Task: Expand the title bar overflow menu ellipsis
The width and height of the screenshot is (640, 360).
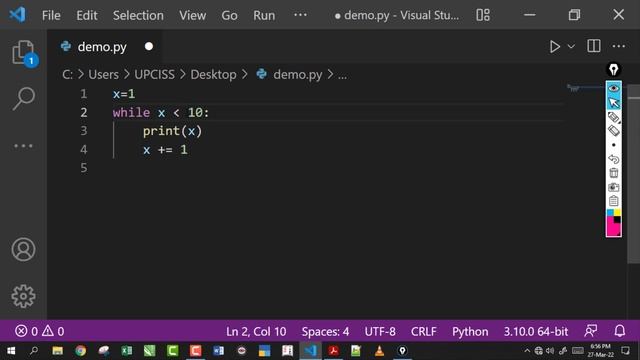Action: click(x=300, y=15)
